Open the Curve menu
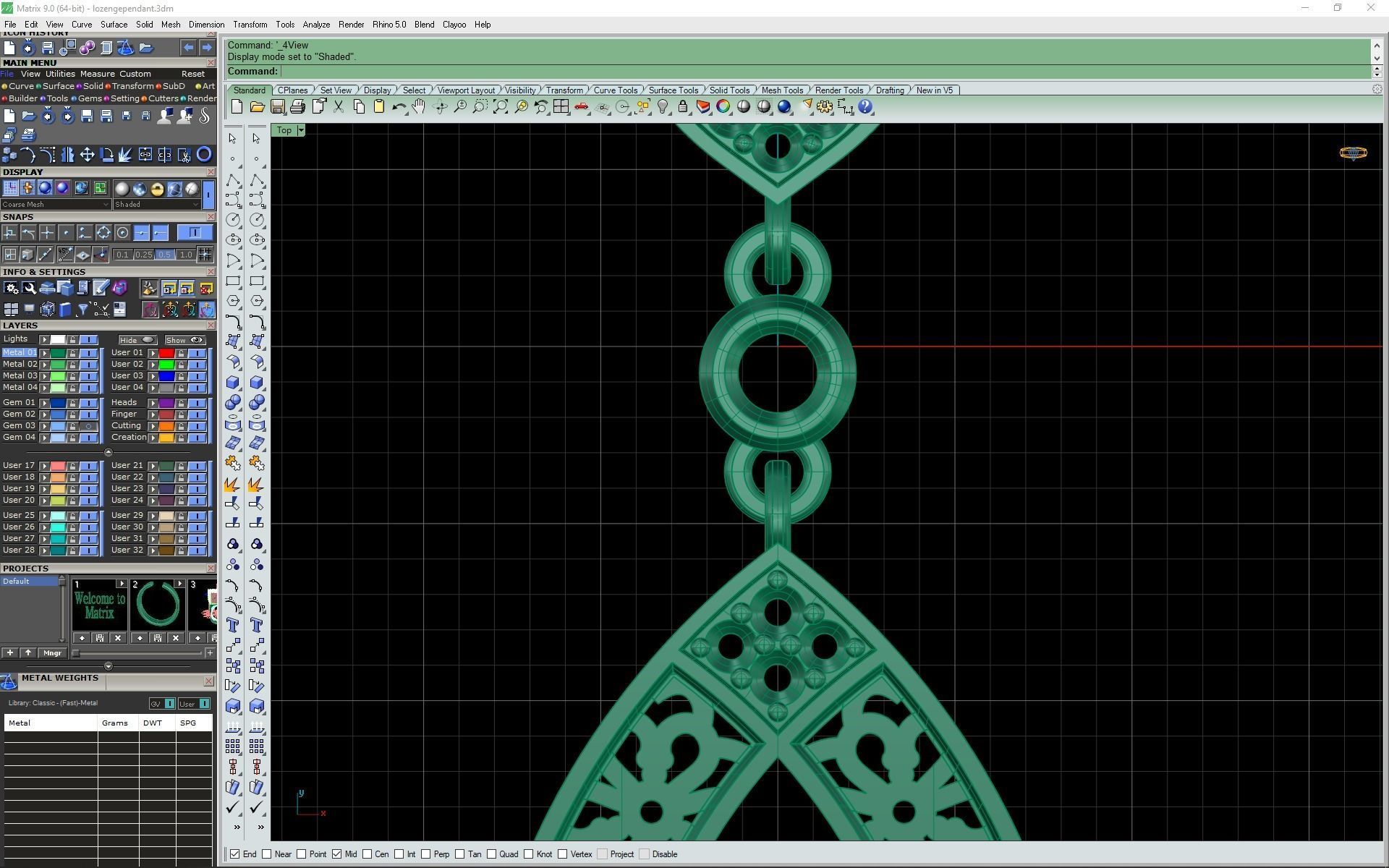1389x868 pixels. click(81, 25)
